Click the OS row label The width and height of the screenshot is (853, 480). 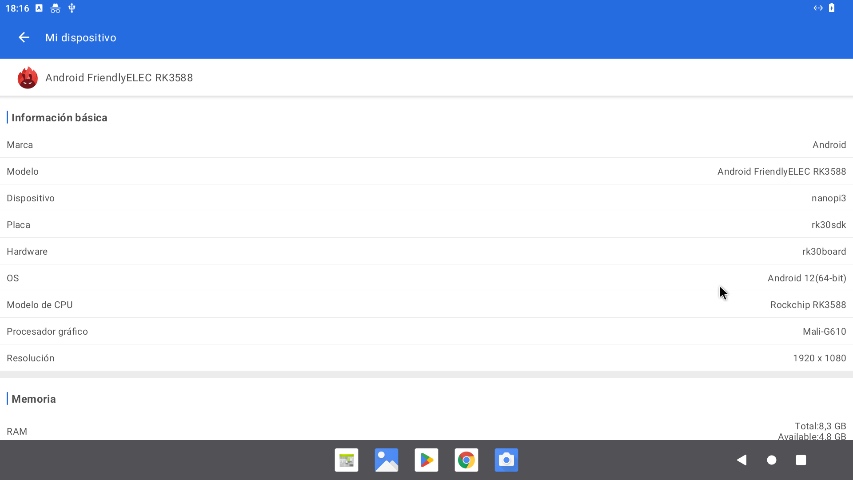13,278
